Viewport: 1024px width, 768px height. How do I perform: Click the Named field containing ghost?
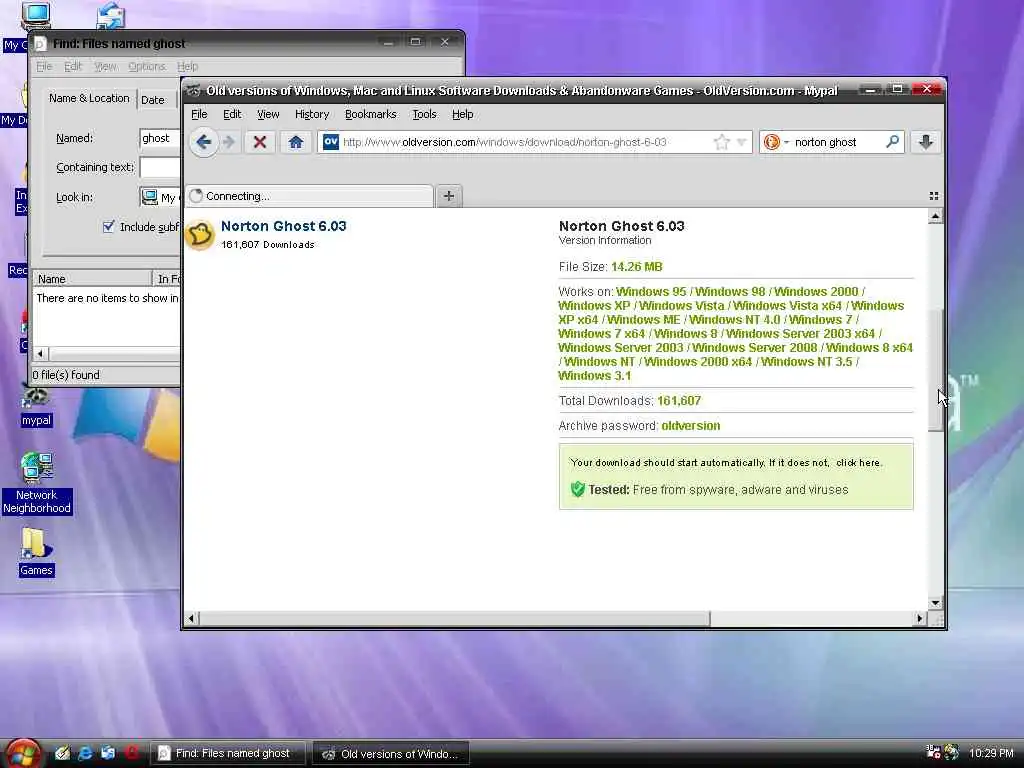(x=160, y=138)
